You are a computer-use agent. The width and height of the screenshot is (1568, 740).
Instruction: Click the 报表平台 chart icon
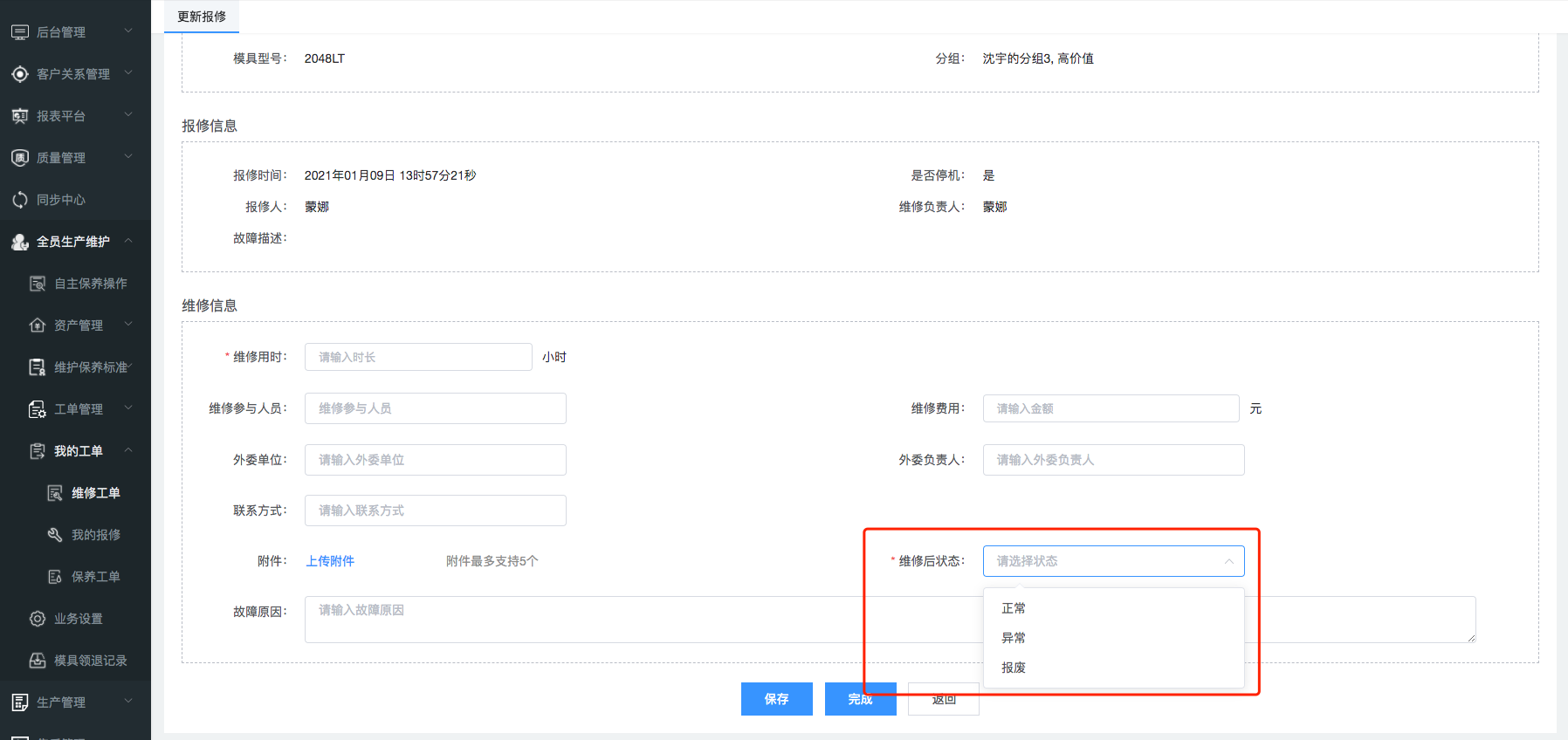(20, 116)
